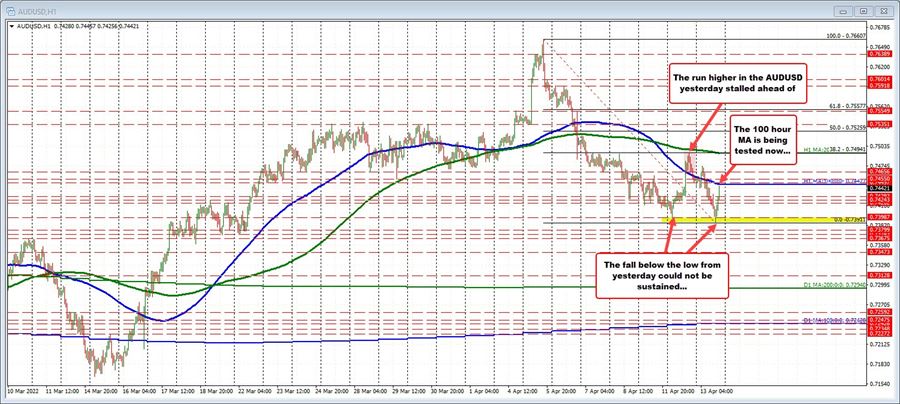Viewport: 900px width, 404px height.
Task: Click the red 0.73128 price level tag
Action: coord(881,275)
